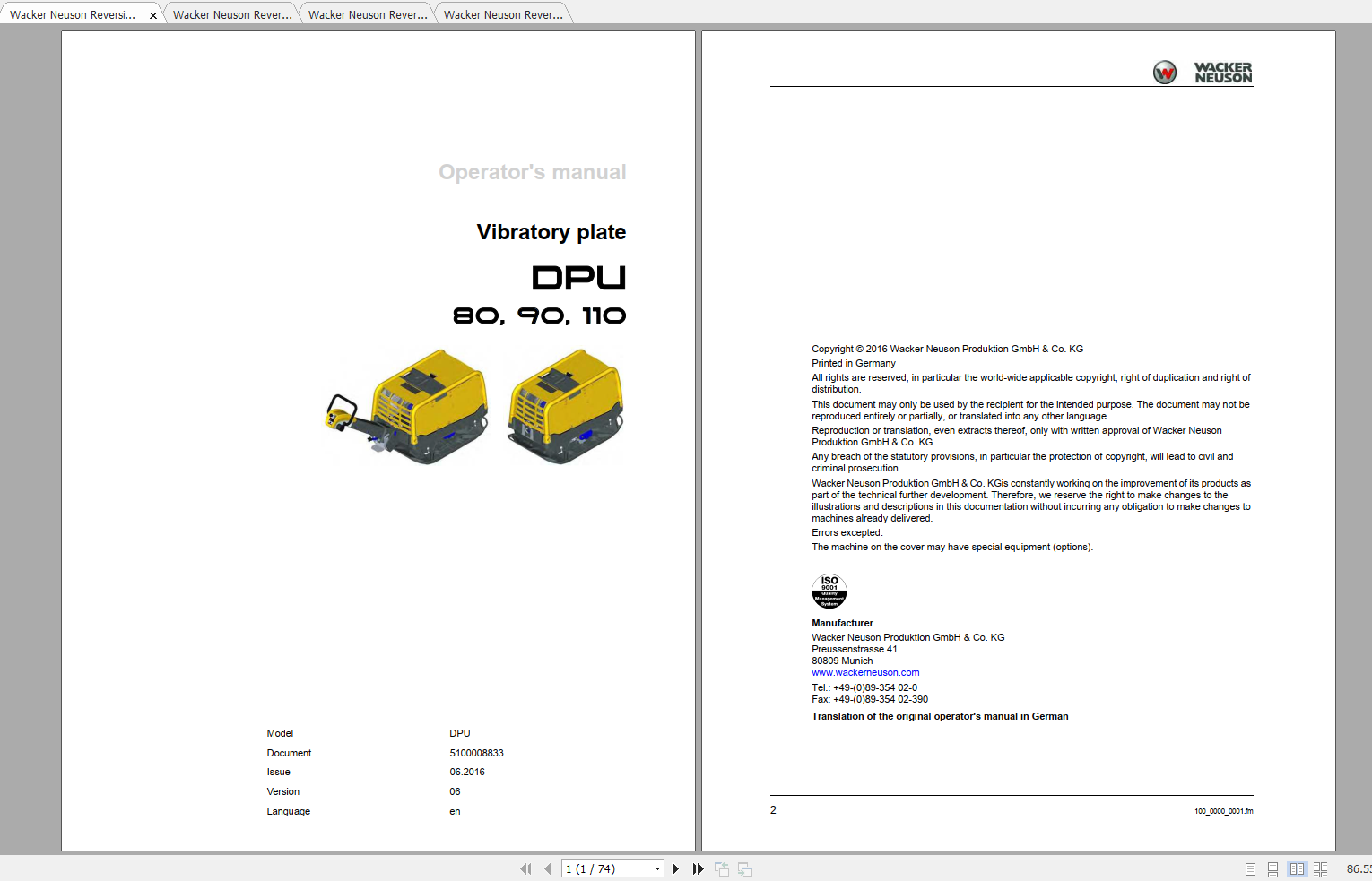
Task: Click the 'Operator's manual' heading
Action: coord(533,172)
